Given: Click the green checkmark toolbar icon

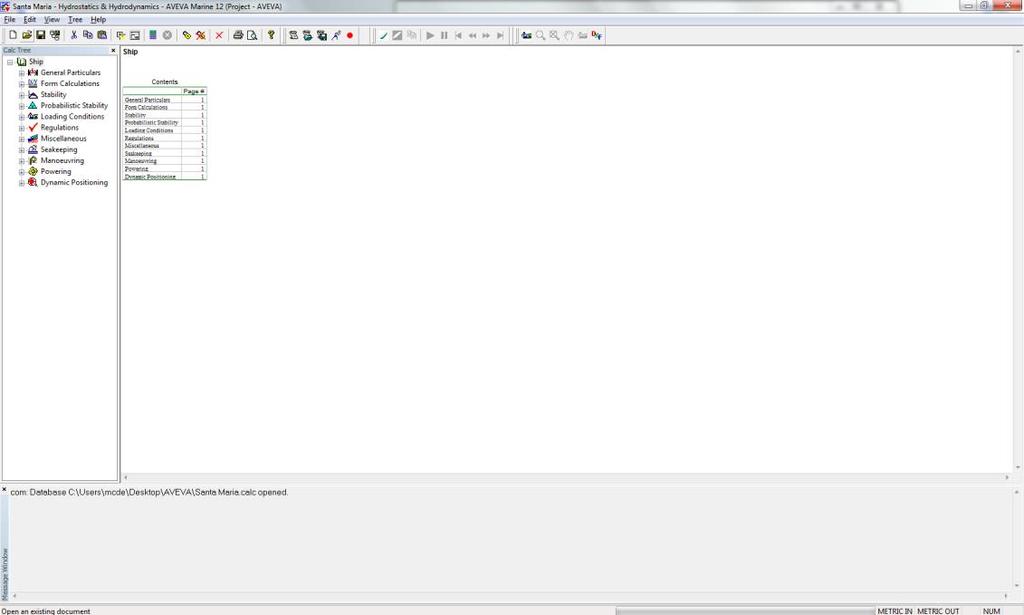Looking at the screenshot, I should point(383,35).
